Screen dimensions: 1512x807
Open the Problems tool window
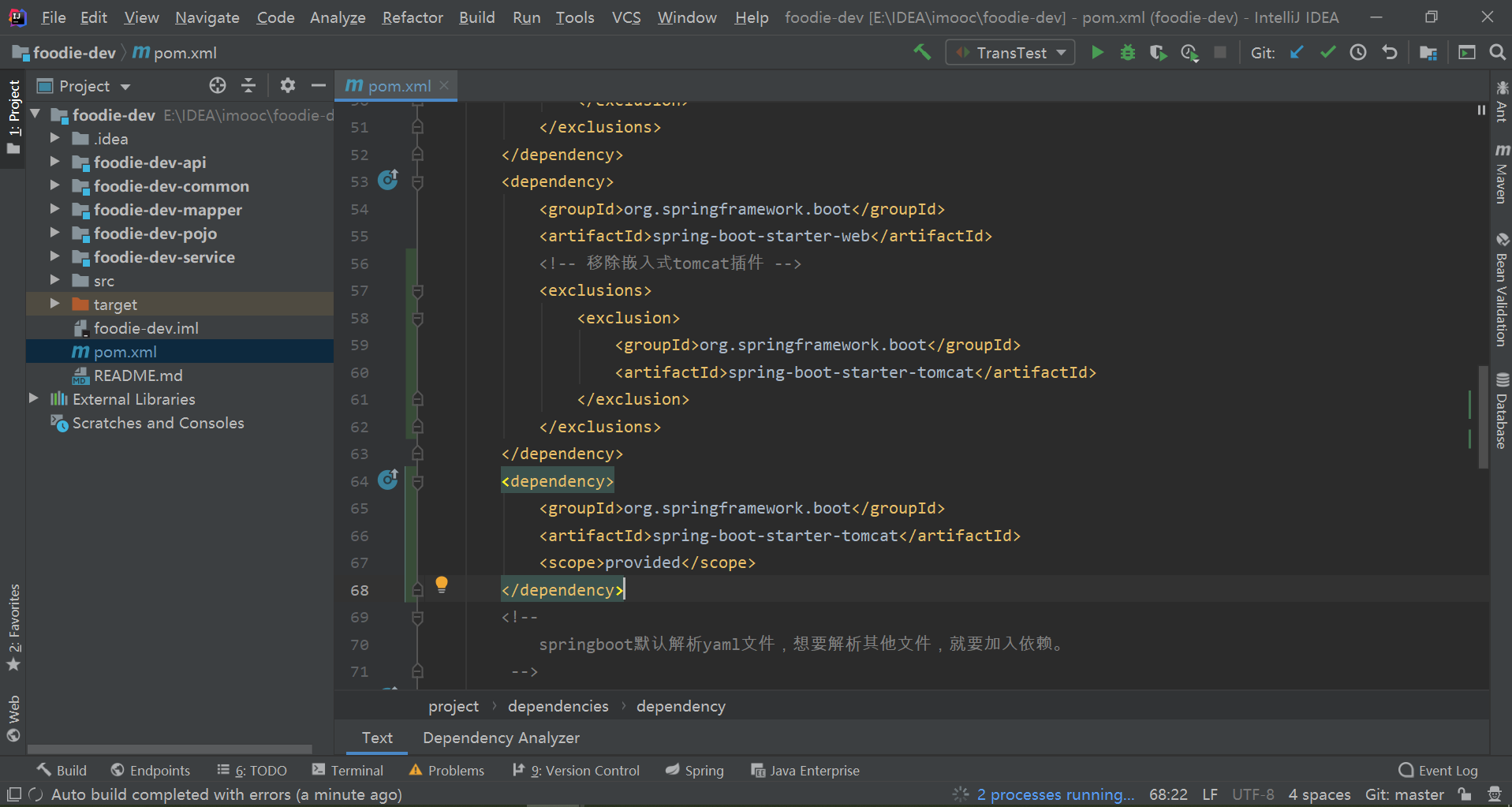[x=446, y=770]
